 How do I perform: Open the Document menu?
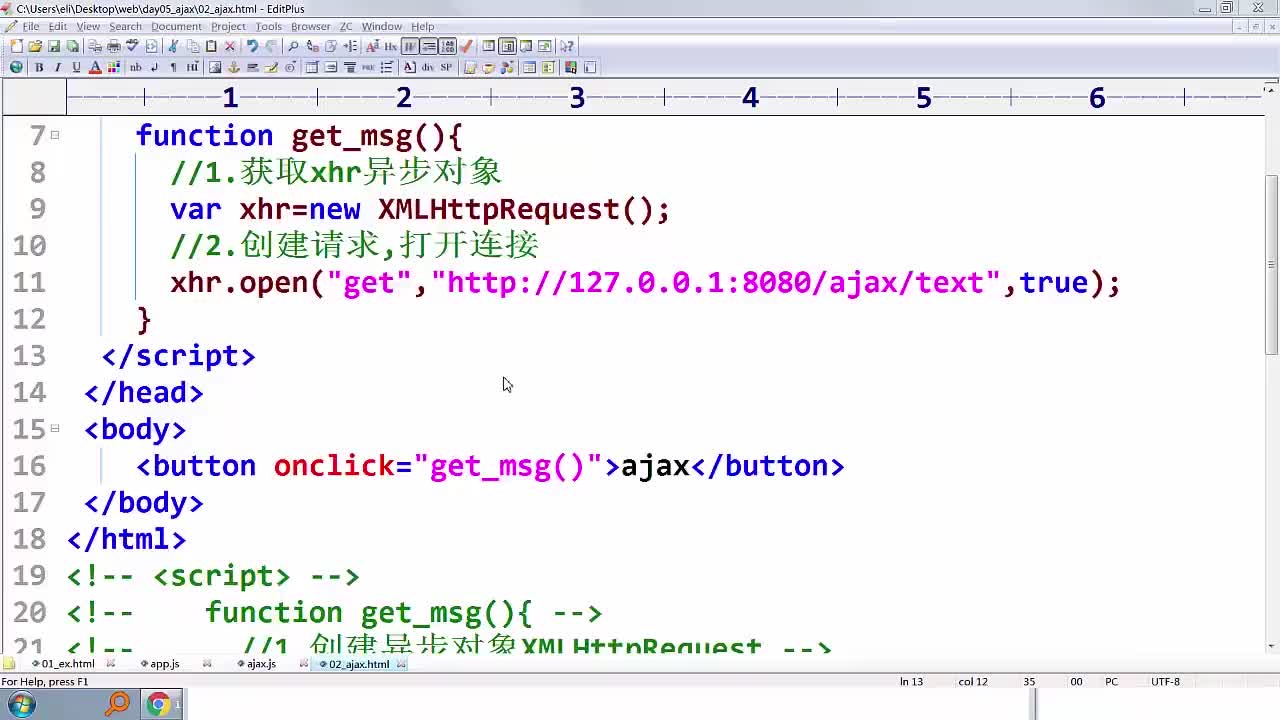pyautogui.click(x=177, y=26)
